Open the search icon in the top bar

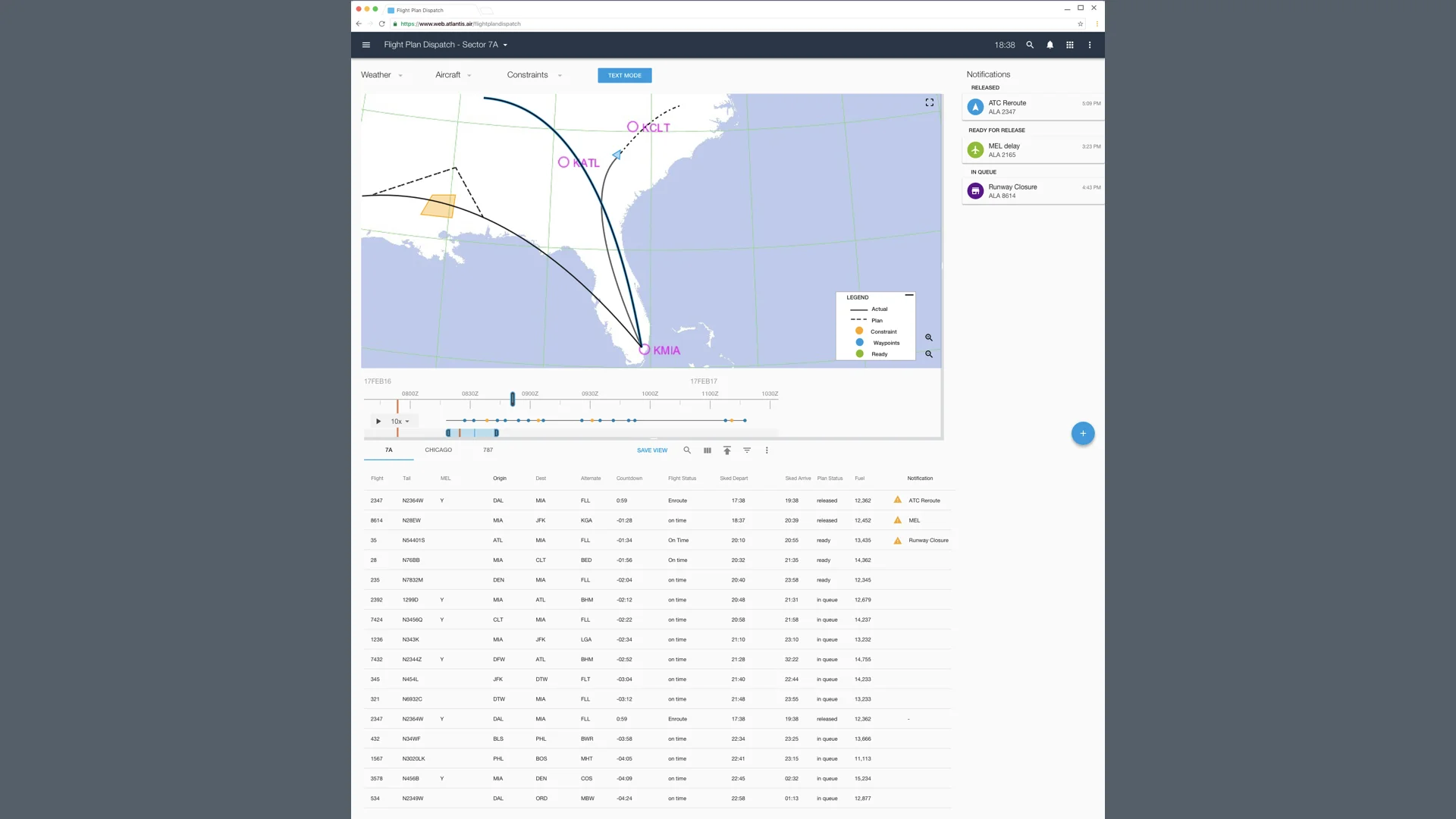1030,45
